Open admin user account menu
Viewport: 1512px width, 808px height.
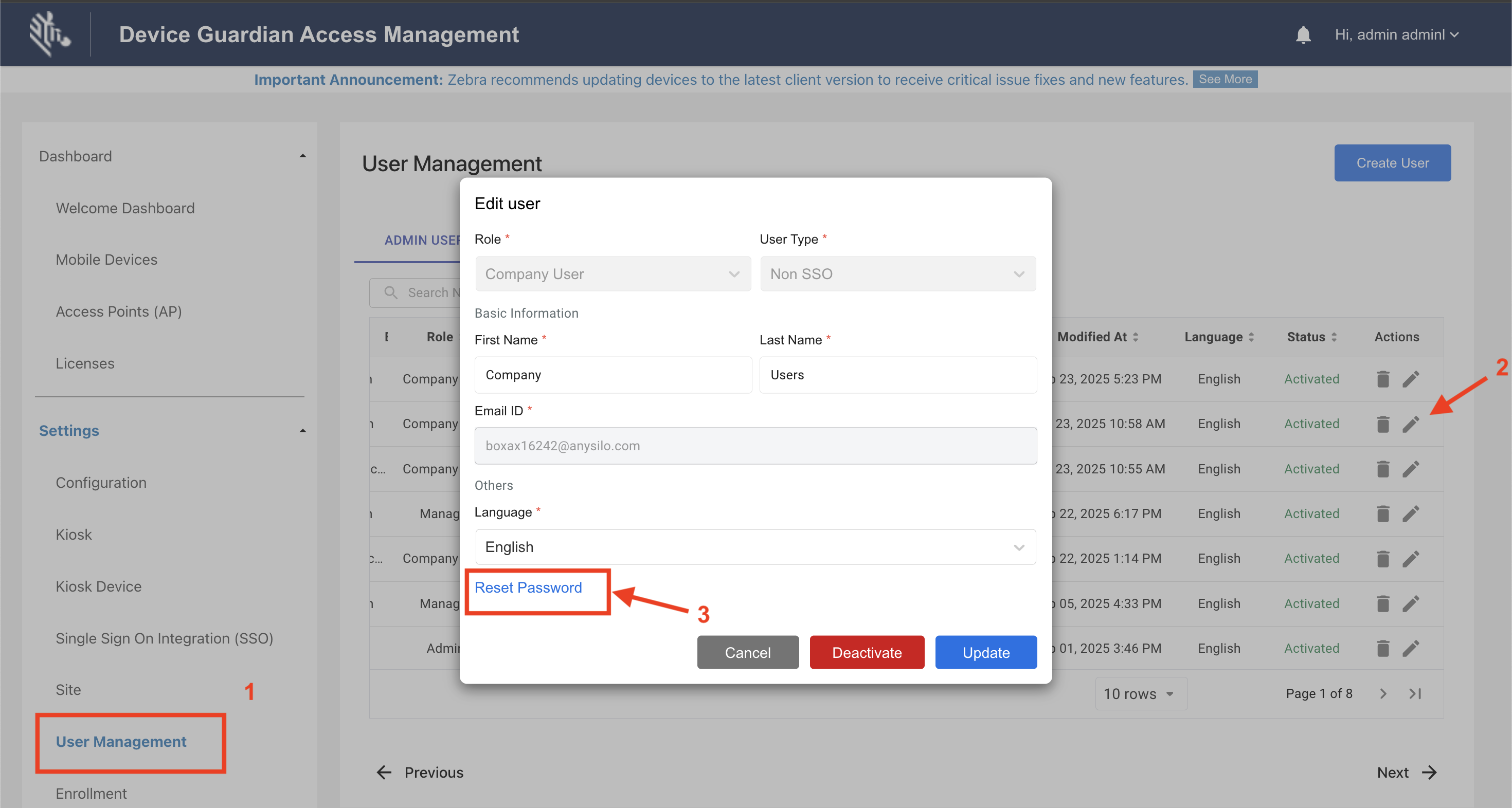(1396, 34)
